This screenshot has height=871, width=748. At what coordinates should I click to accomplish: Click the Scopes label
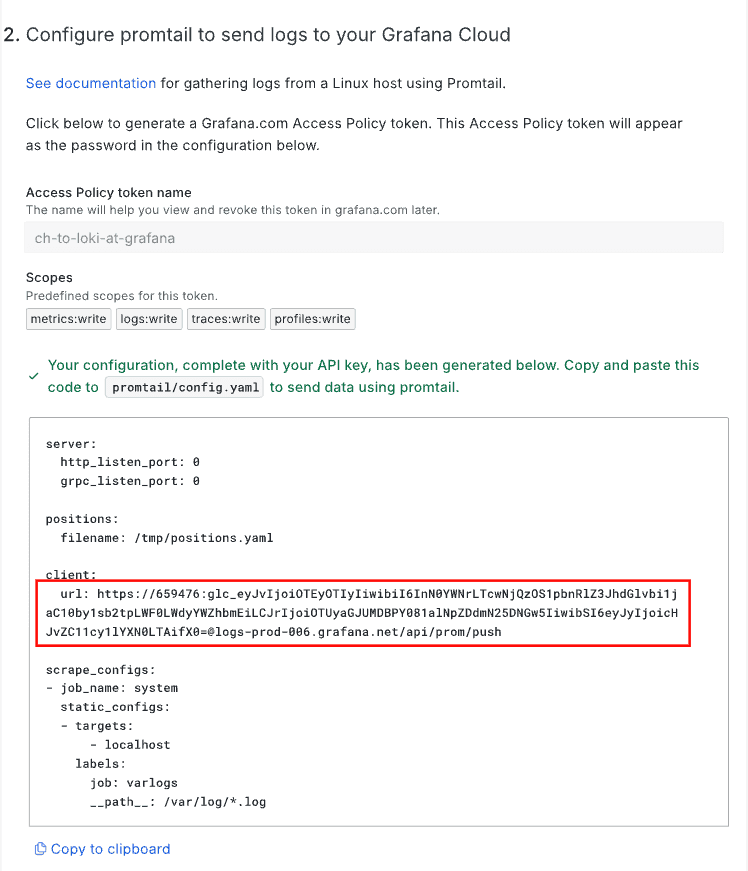[x=49, y=277]
